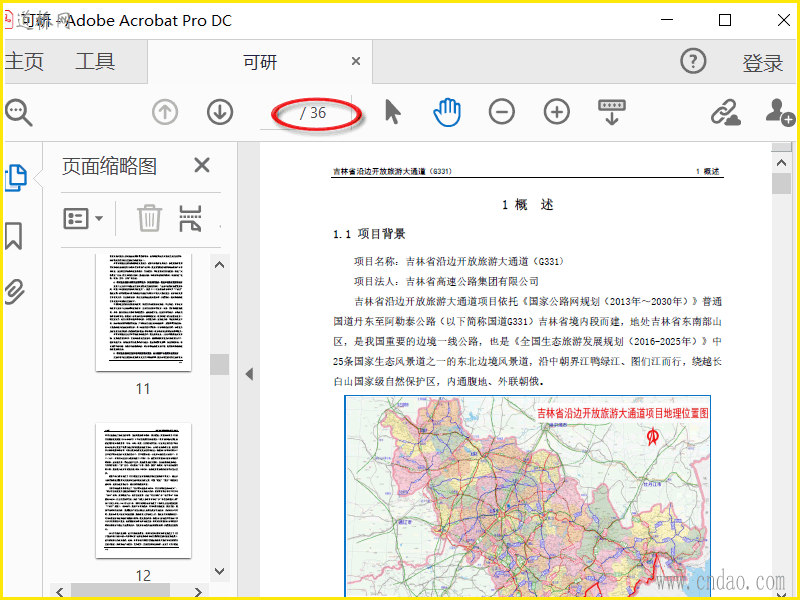800x600 pixels.
Task: Click the search magnifier icon
Action: [x=18, y=112]
